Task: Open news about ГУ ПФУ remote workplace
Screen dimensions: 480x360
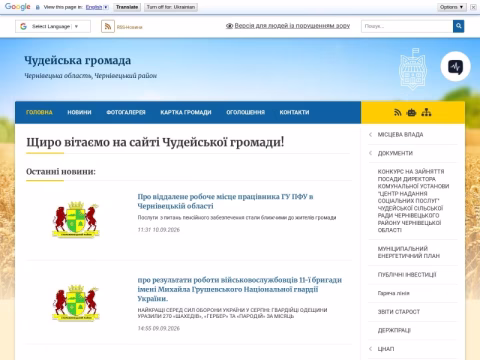Action: point(225,201)
